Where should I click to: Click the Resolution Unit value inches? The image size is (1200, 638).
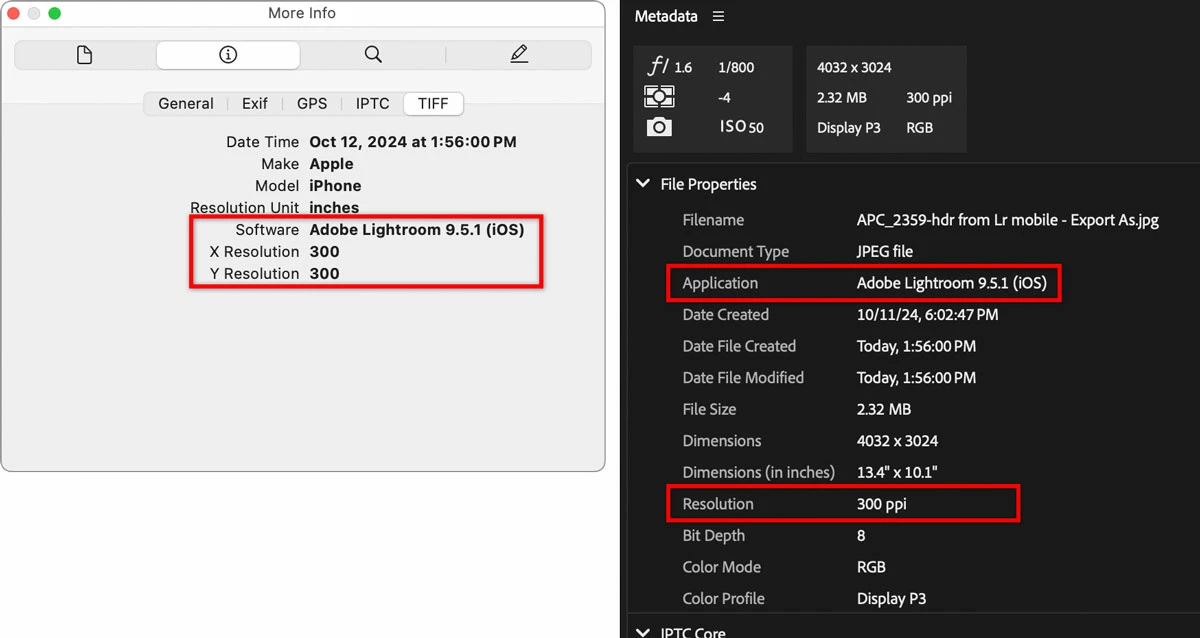[334, 208]
